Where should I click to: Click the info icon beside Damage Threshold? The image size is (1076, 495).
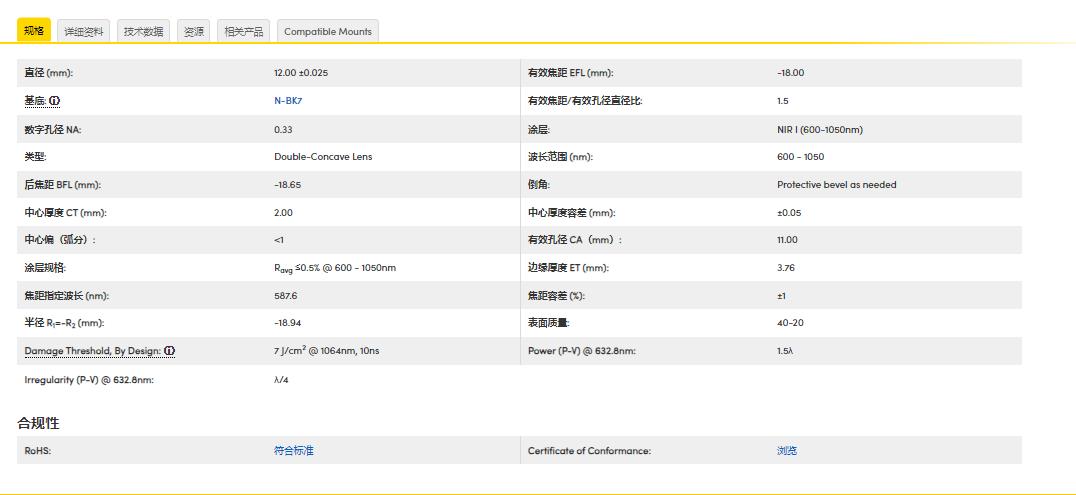(170, 351)
